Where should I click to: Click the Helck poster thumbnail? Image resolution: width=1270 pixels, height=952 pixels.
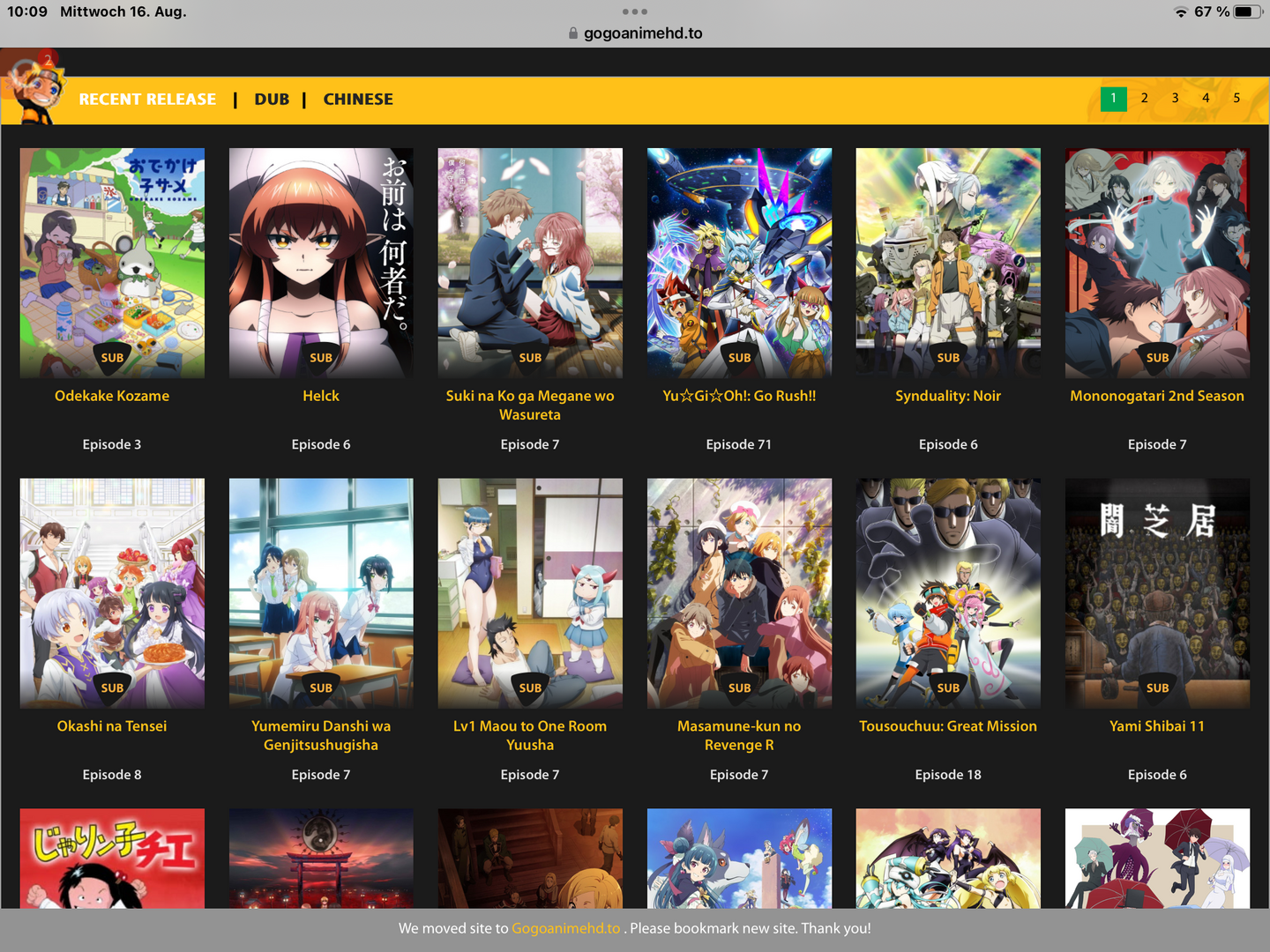pos(321,263)
